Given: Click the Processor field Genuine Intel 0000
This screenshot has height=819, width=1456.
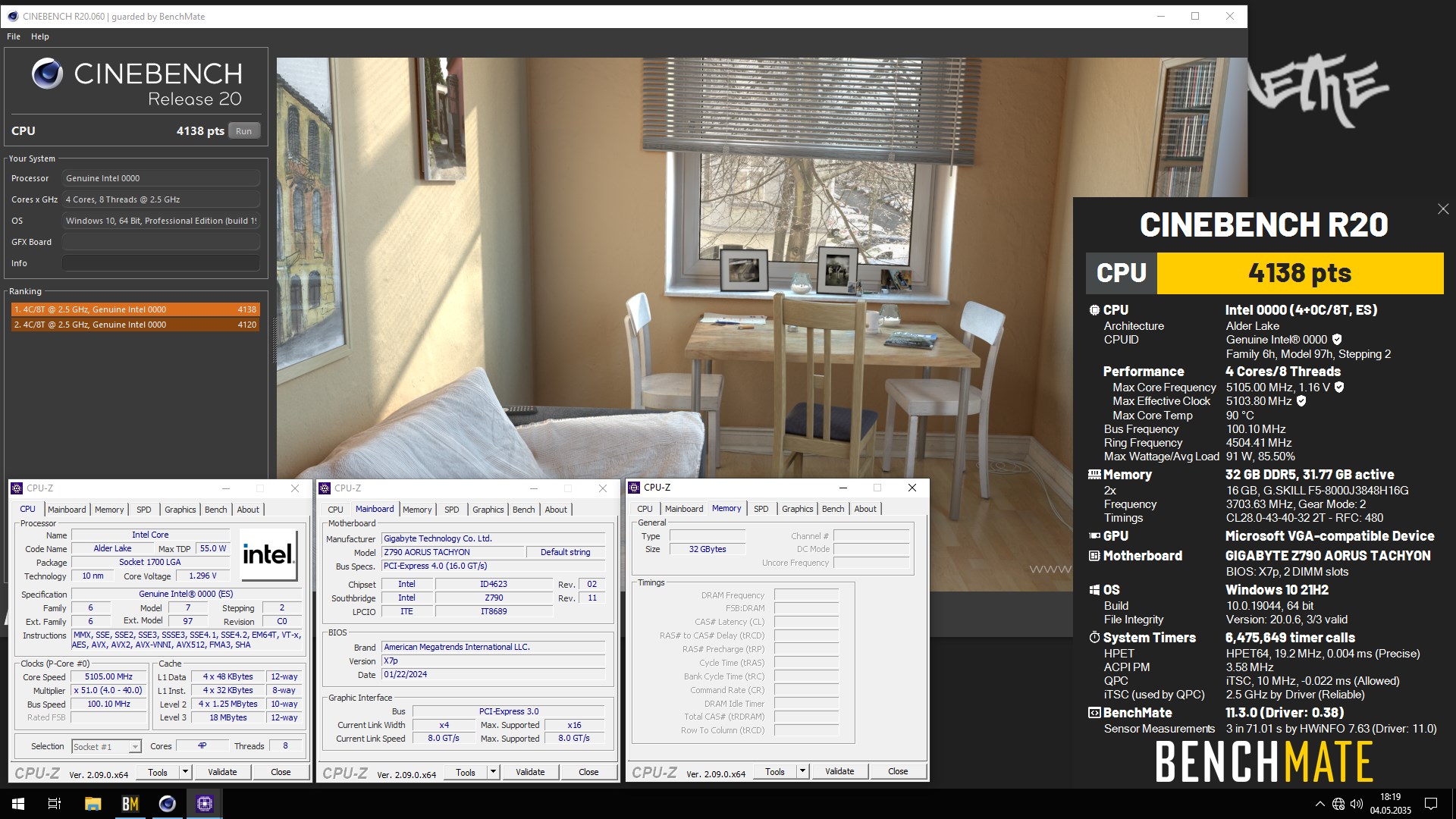Looking at the screenshot, I should coord(162,178).
